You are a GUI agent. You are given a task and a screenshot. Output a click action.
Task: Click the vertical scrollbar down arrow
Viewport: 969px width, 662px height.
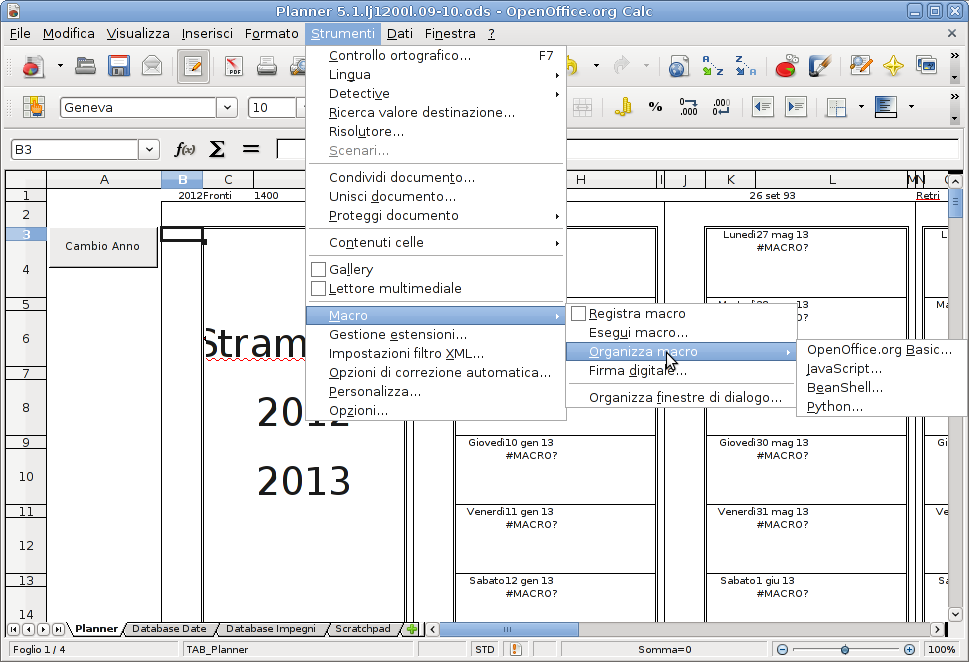pyautogui.click(x=955, y=614)
